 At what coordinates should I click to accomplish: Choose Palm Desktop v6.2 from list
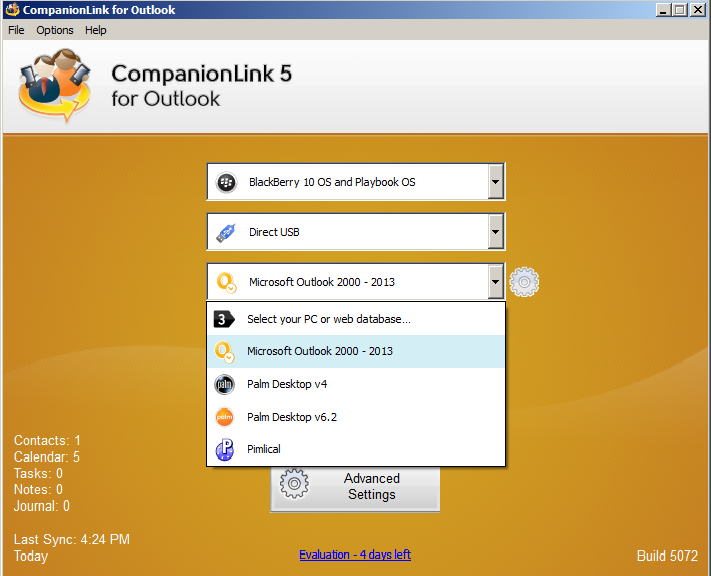coord(356,417)
